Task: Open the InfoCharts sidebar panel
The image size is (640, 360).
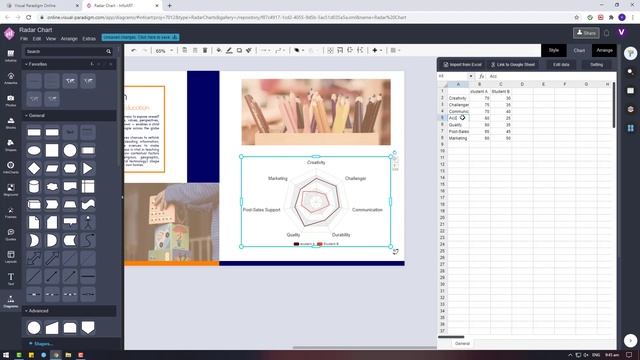Action: 11,167
